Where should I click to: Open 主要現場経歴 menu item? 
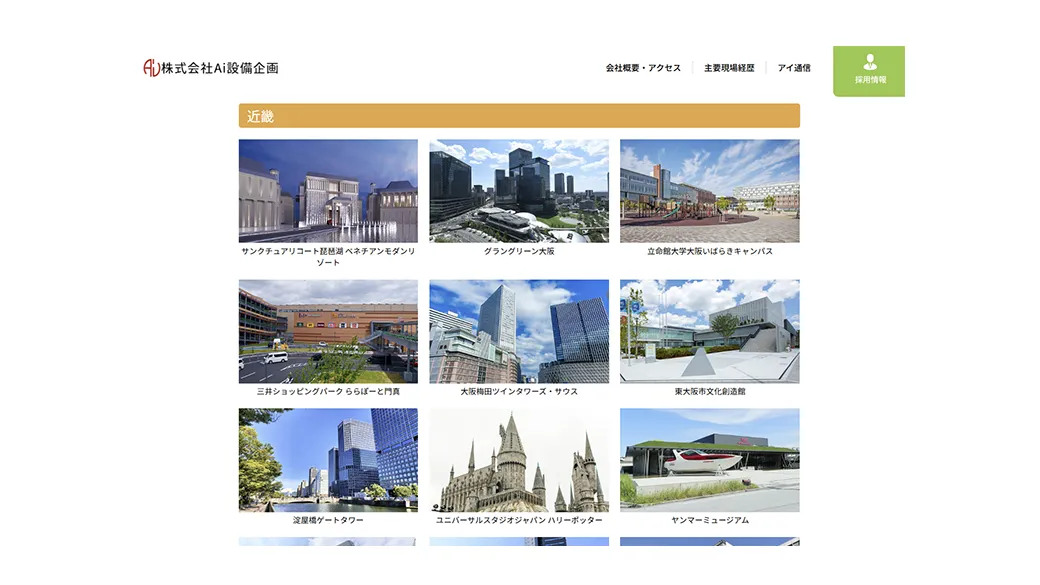(729, 68)
